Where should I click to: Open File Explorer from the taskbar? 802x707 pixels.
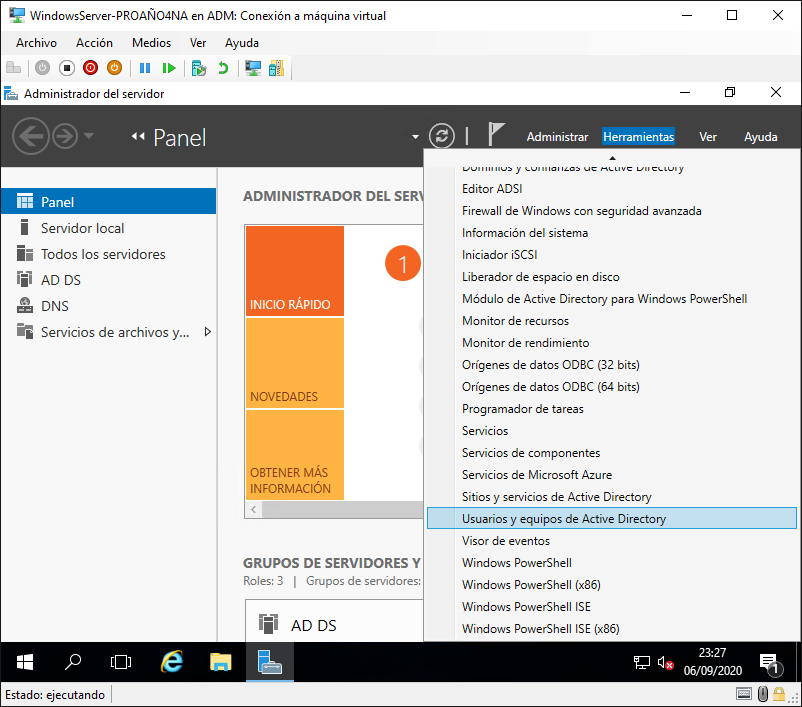point(220,662)
